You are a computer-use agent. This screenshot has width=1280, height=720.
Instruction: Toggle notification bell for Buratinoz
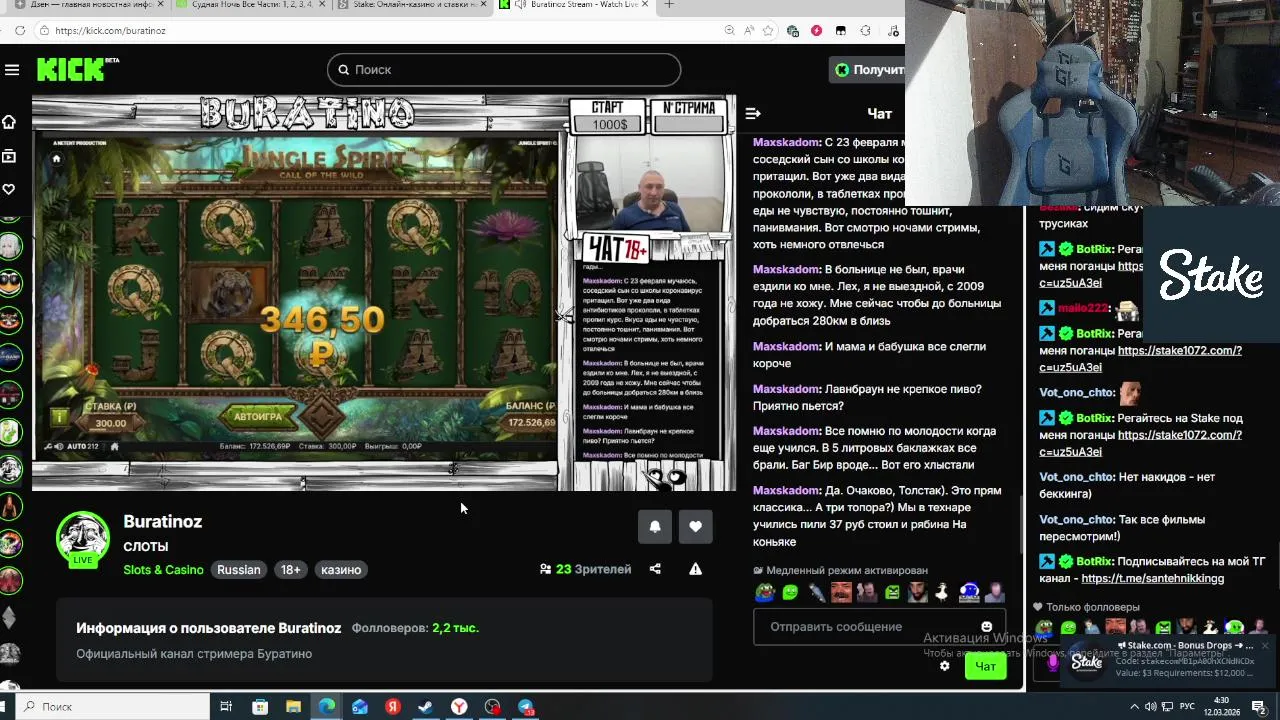[x=655, y=526]
